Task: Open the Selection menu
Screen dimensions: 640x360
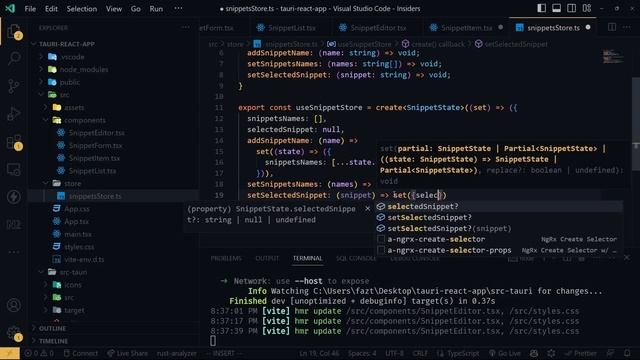Action: click(x=82, y=9)
